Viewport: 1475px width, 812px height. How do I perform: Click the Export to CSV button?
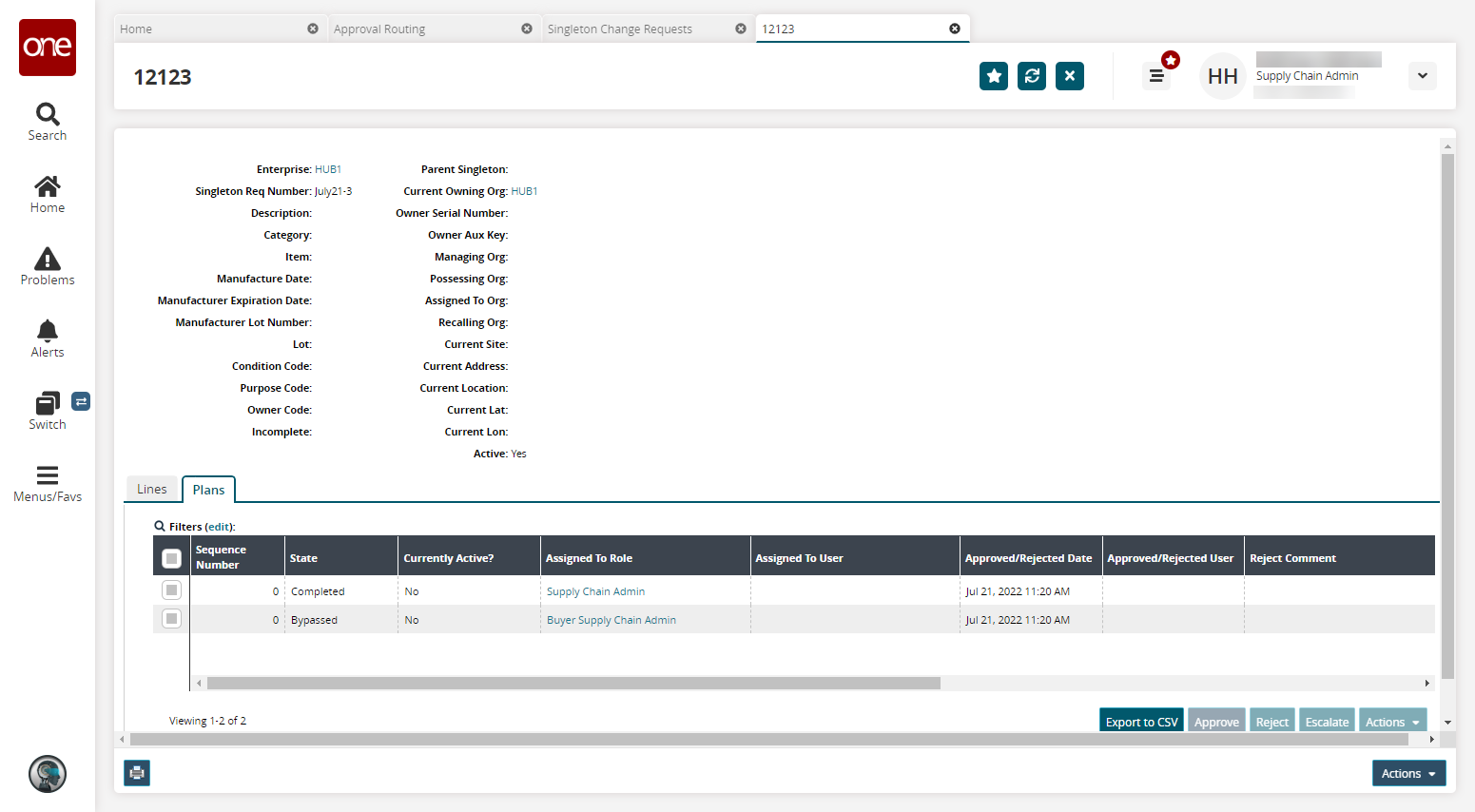click(1141, 722)
